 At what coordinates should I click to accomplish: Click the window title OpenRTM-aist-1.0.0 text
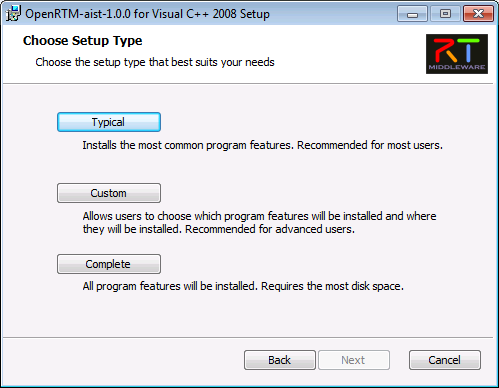pos(78,14)
